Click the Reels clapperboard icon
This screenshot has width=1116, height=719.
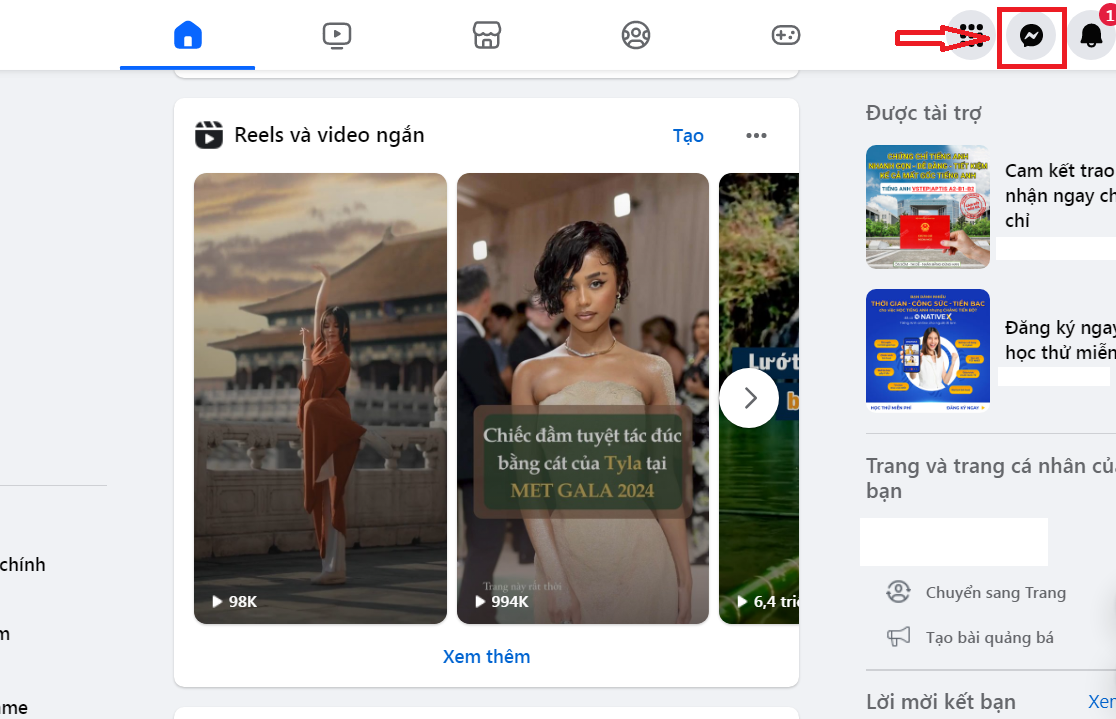tap(209, 135)
